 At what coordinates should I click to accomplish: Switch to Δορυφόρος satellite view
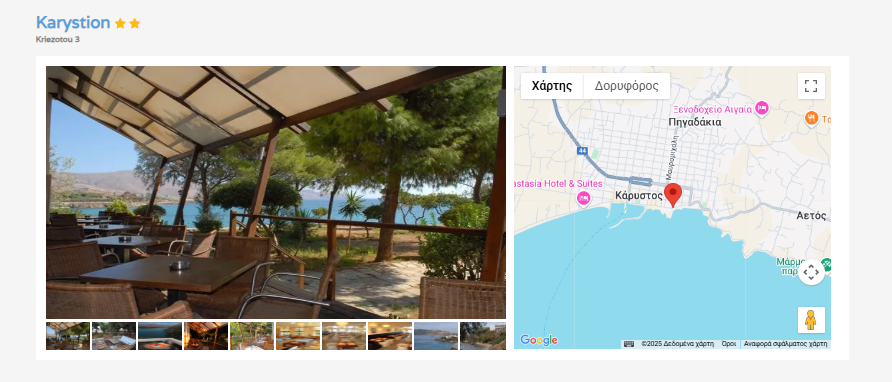[x=626, y=86]
